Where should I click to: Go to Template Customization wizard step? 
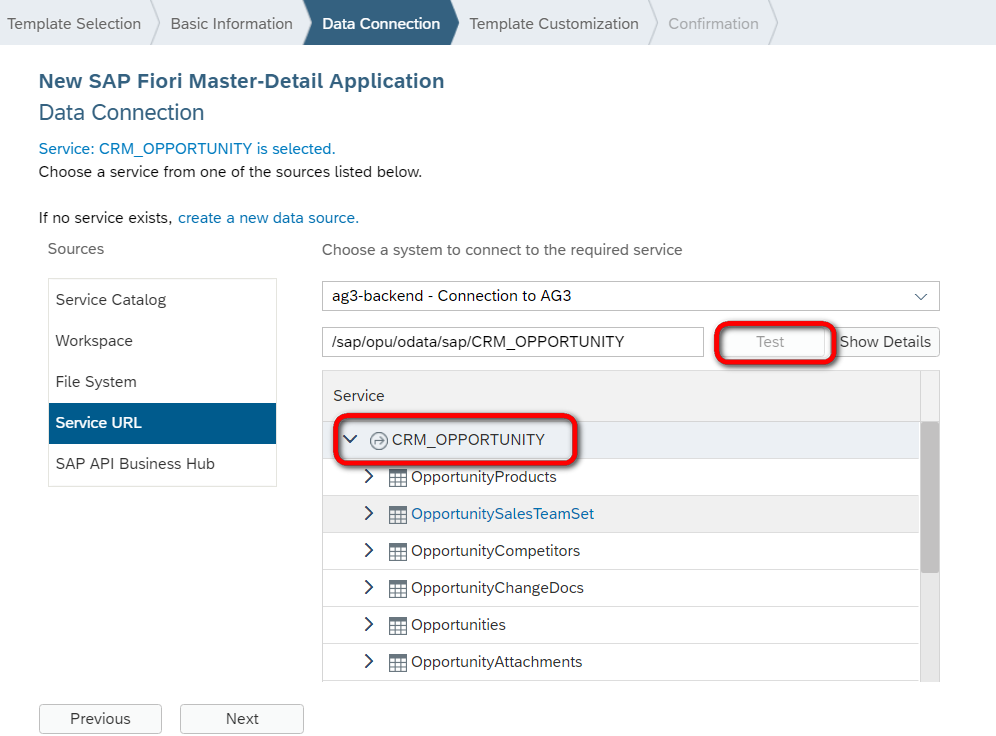pyautogui.click(x=554, y=23)
